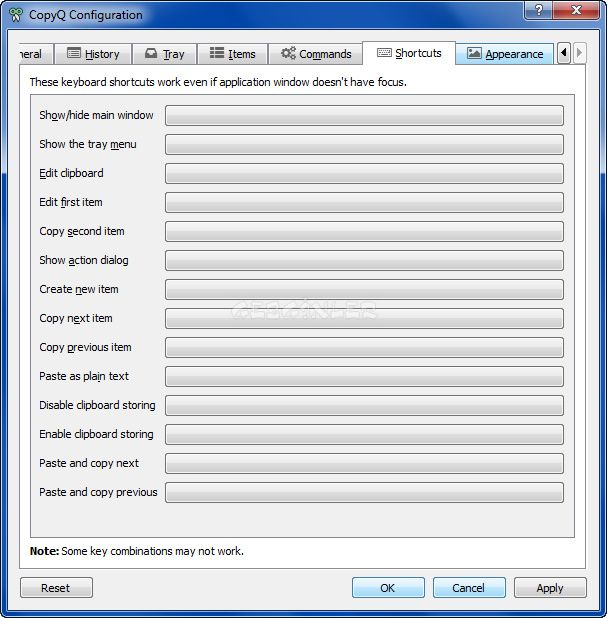Set shortcut for Show action dialog
The image size is (607, 618).
364,260
